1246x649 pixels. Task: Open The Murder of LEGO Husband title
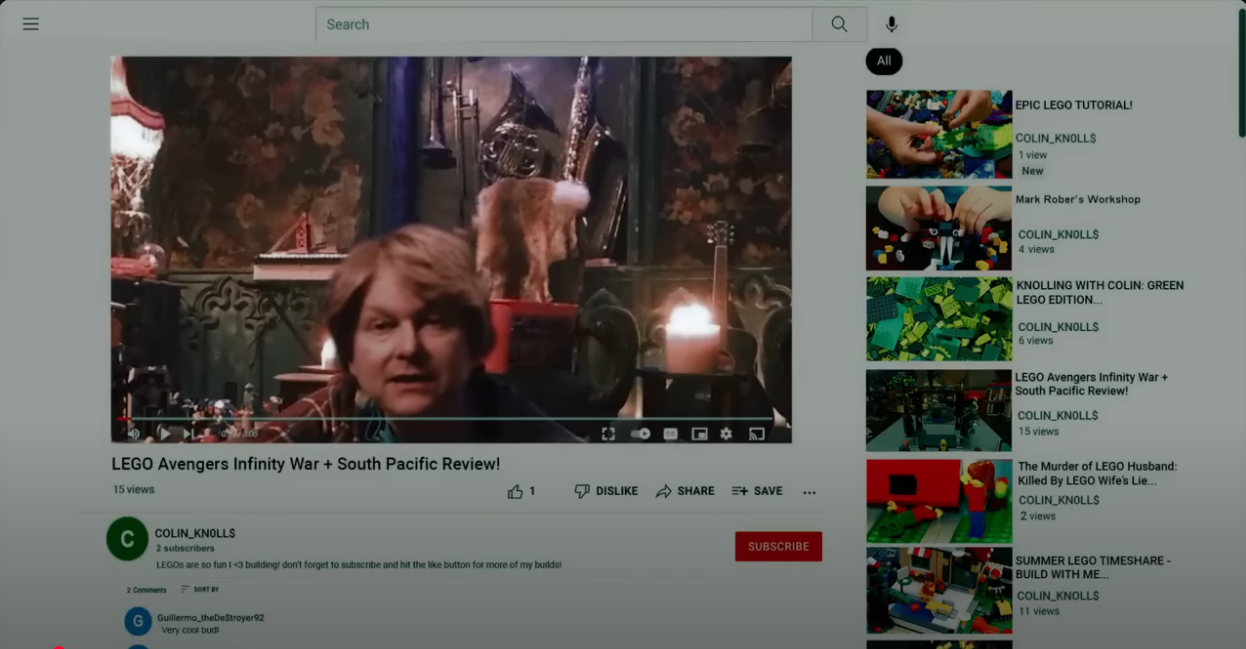(1097, 473)
